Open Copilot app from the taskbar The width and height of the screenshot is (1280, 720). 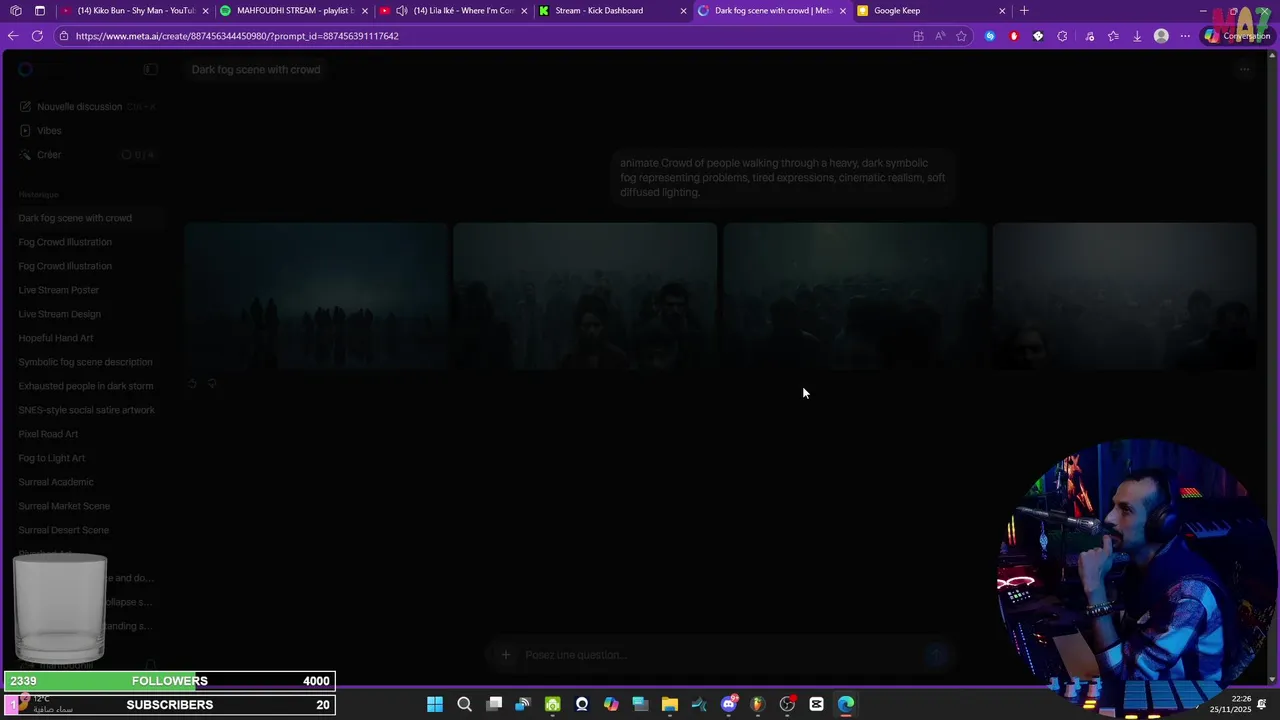611,704
